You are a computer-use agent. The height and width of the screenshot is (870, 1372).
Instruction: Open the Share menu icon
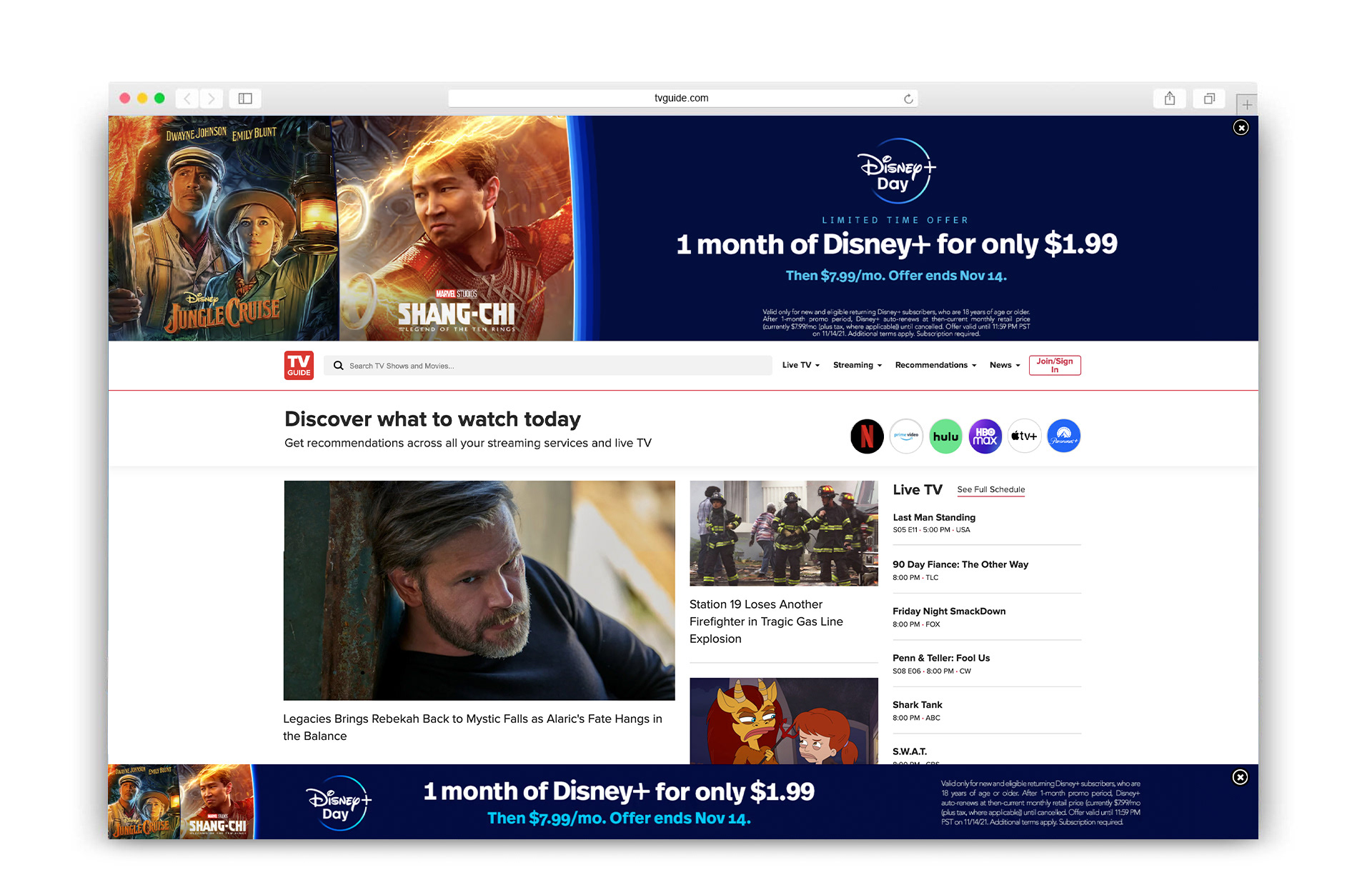pyautogui.click(x=1169, y=99)
